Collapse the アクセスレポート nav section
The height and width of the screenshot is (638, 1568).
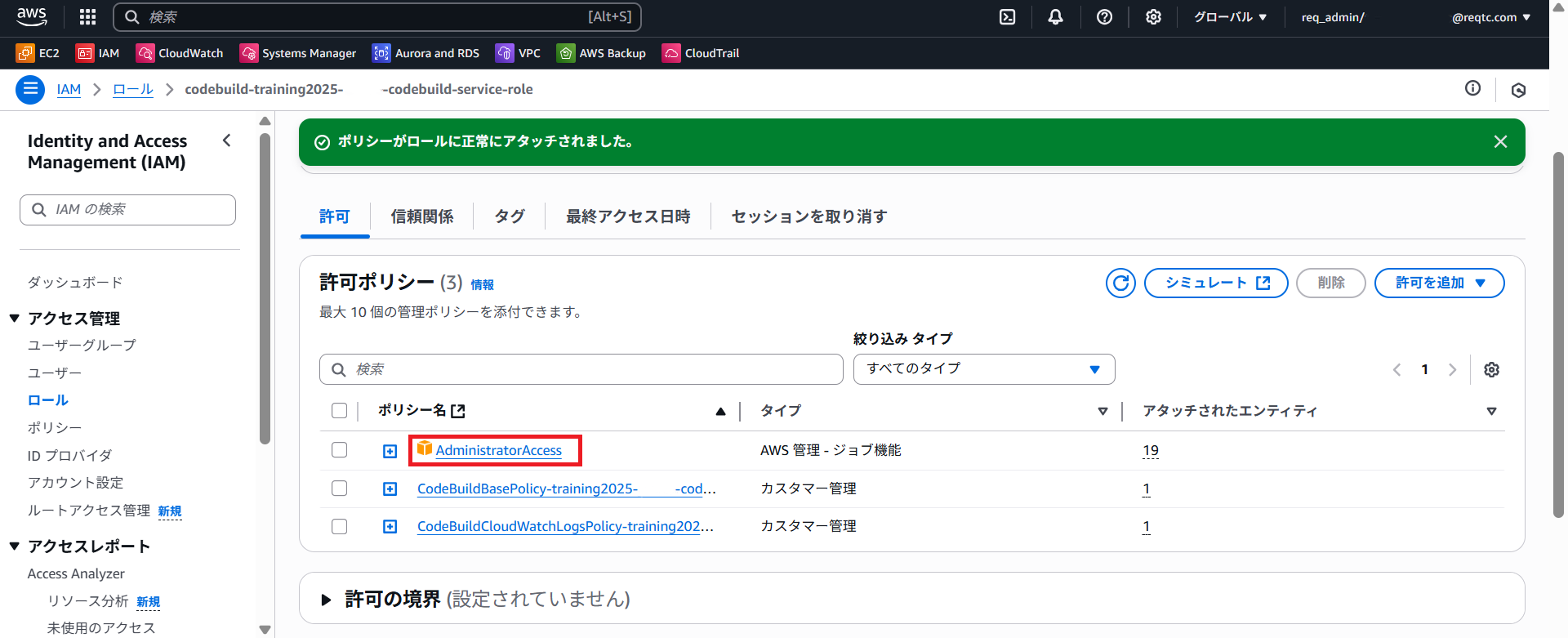click(x=14, y=546)
